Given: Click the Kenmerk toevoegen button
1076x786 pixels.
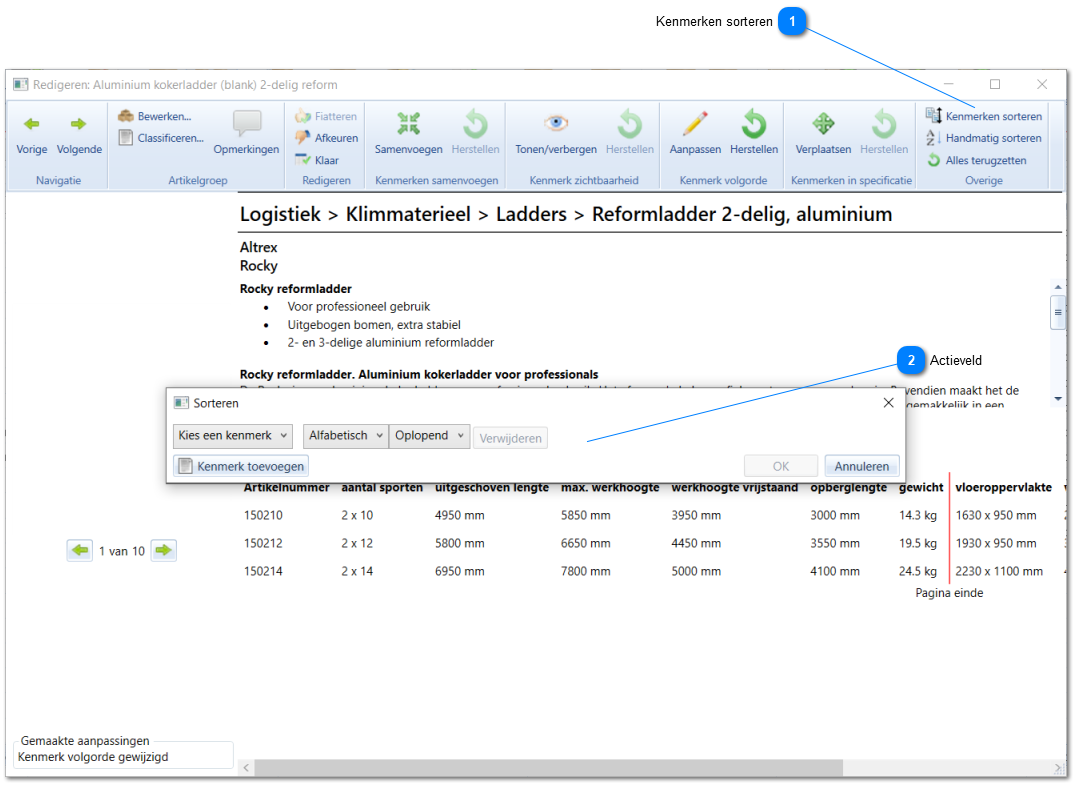Looking at the screenshot, I should pyautogui.click(x=241, y=467).
